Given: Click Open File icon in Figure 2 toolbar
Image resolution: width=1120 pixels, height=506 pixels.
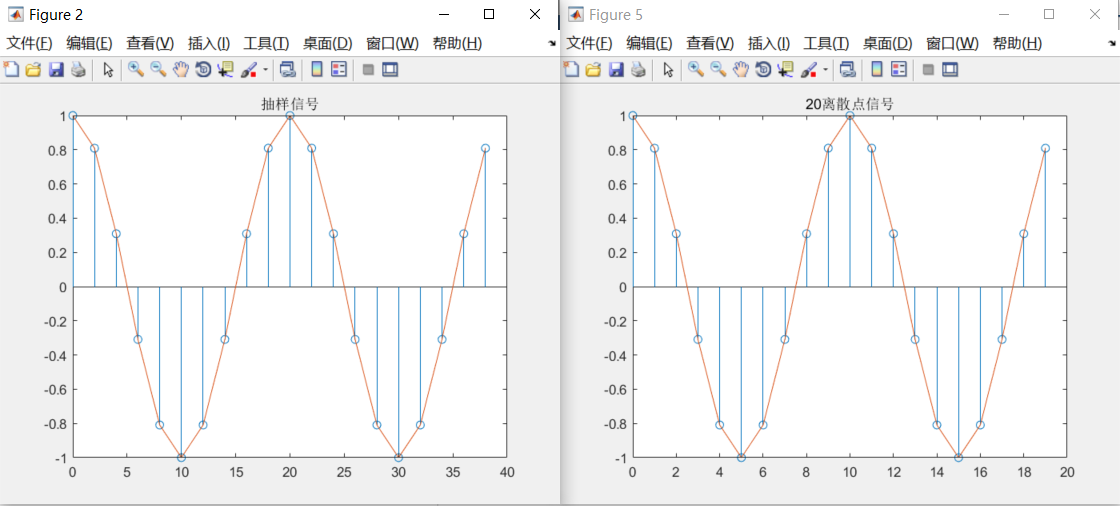Looking at the screenshot, I should point(33,69).
